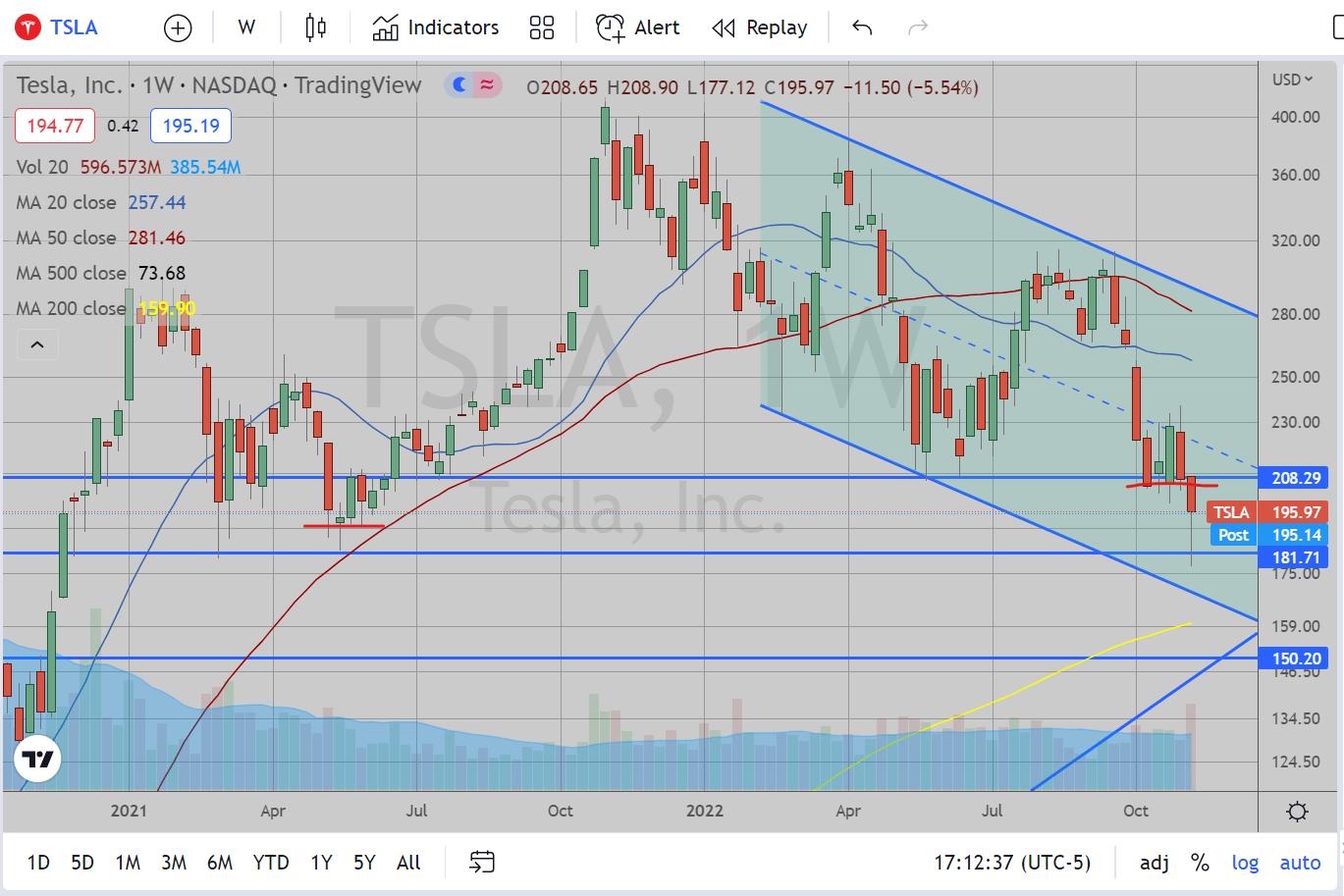Open the Indicators dialog
1344x896 pixels.
[436, 27]
